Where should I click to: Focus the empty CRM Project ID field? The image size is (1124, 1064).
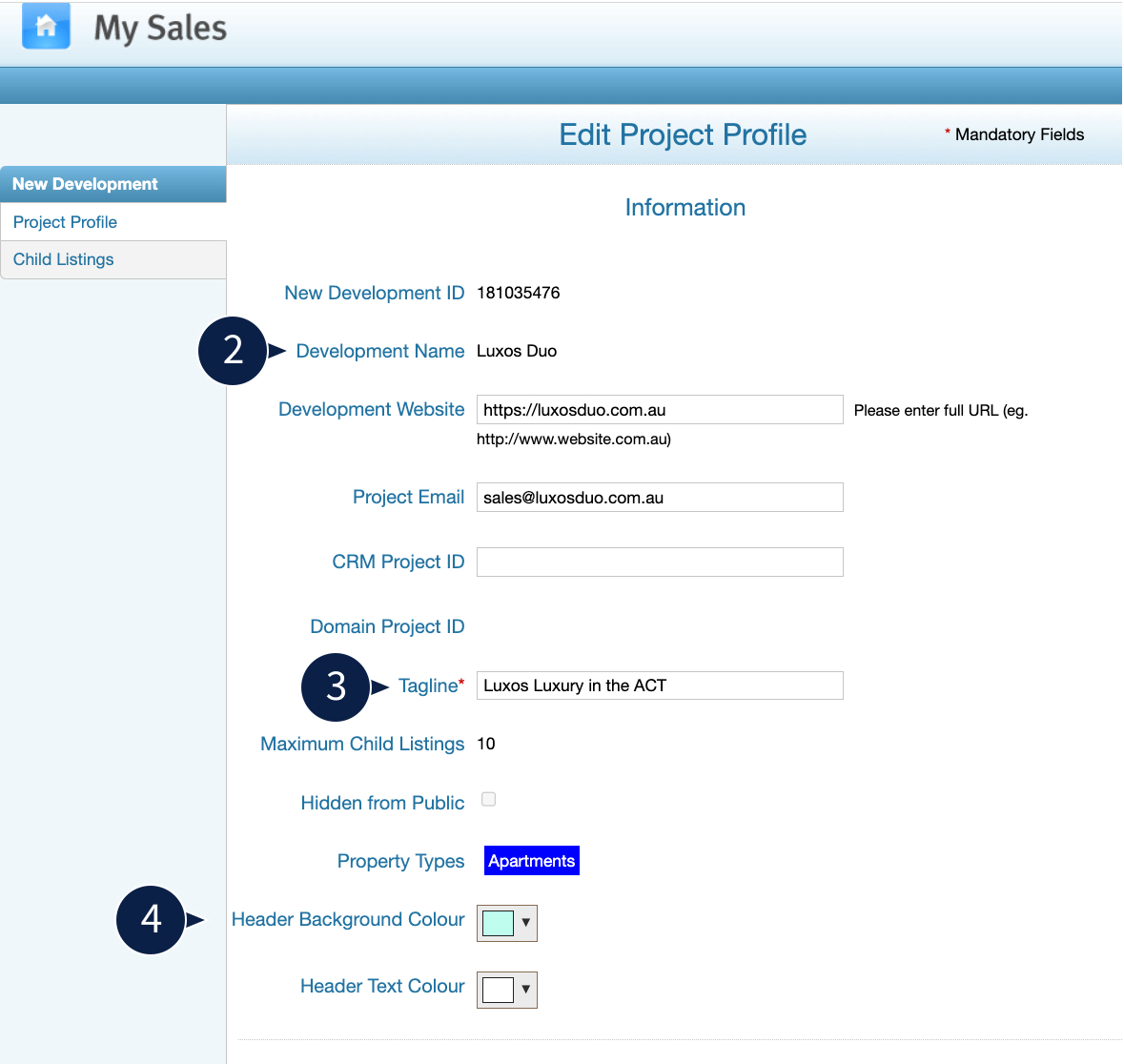click(x=660, y=563)
